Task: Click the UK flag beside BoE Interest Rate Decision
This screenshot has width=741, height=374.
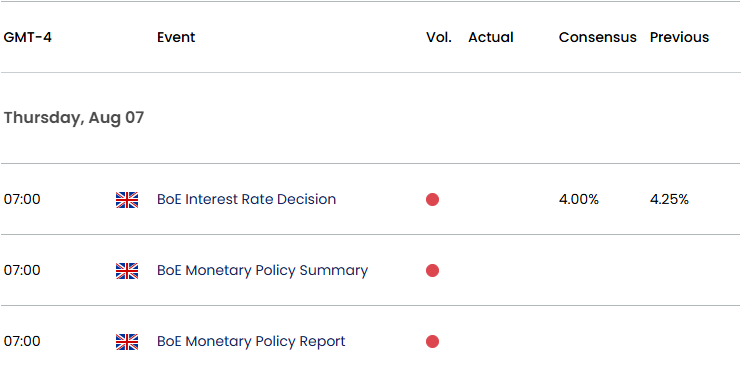Action: point(127,200)
